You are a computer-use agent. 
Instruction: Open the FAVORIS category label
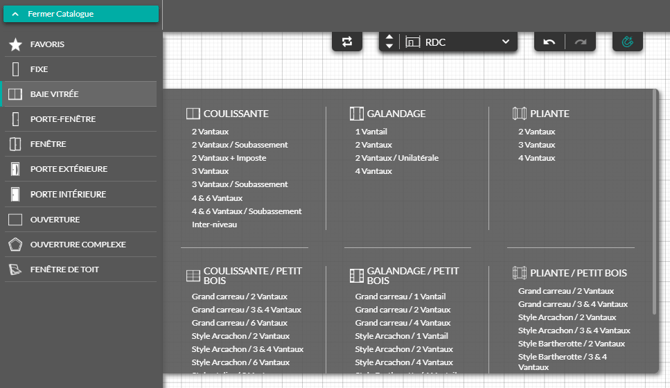coord(47,44)
